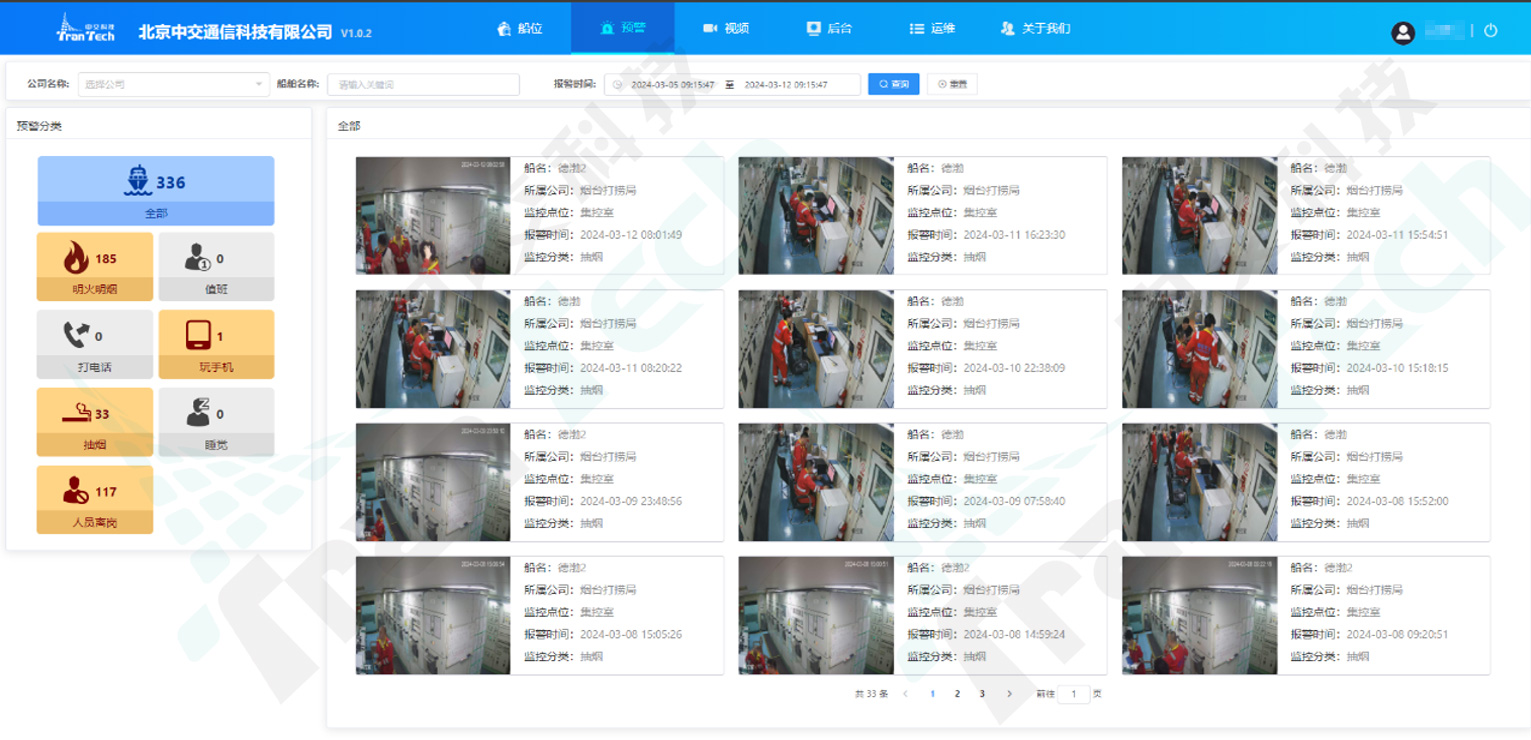Screen dimensions: 1531x740
Task: Select the 睡觉 sleeping category
Action: (216, 422)
